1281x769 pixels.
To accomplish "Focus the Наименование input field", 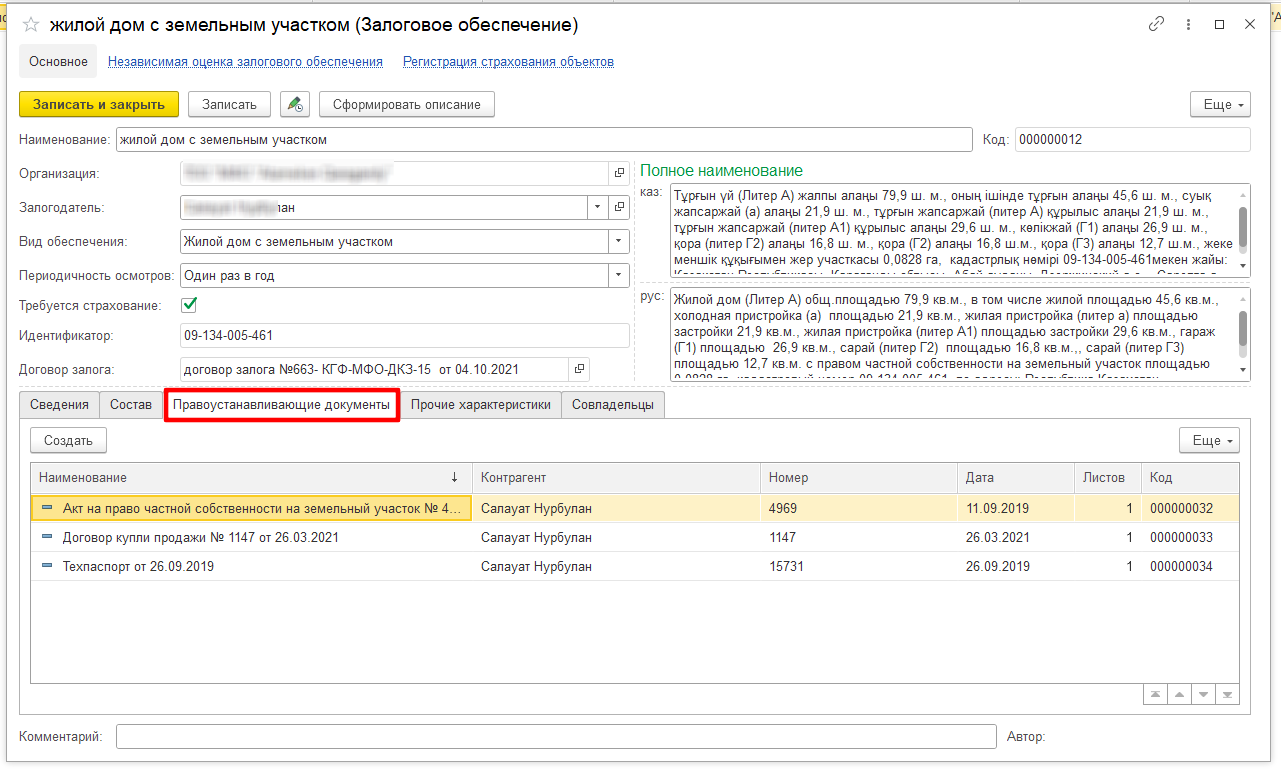I will pyautogui.click(x=544, y=140).
